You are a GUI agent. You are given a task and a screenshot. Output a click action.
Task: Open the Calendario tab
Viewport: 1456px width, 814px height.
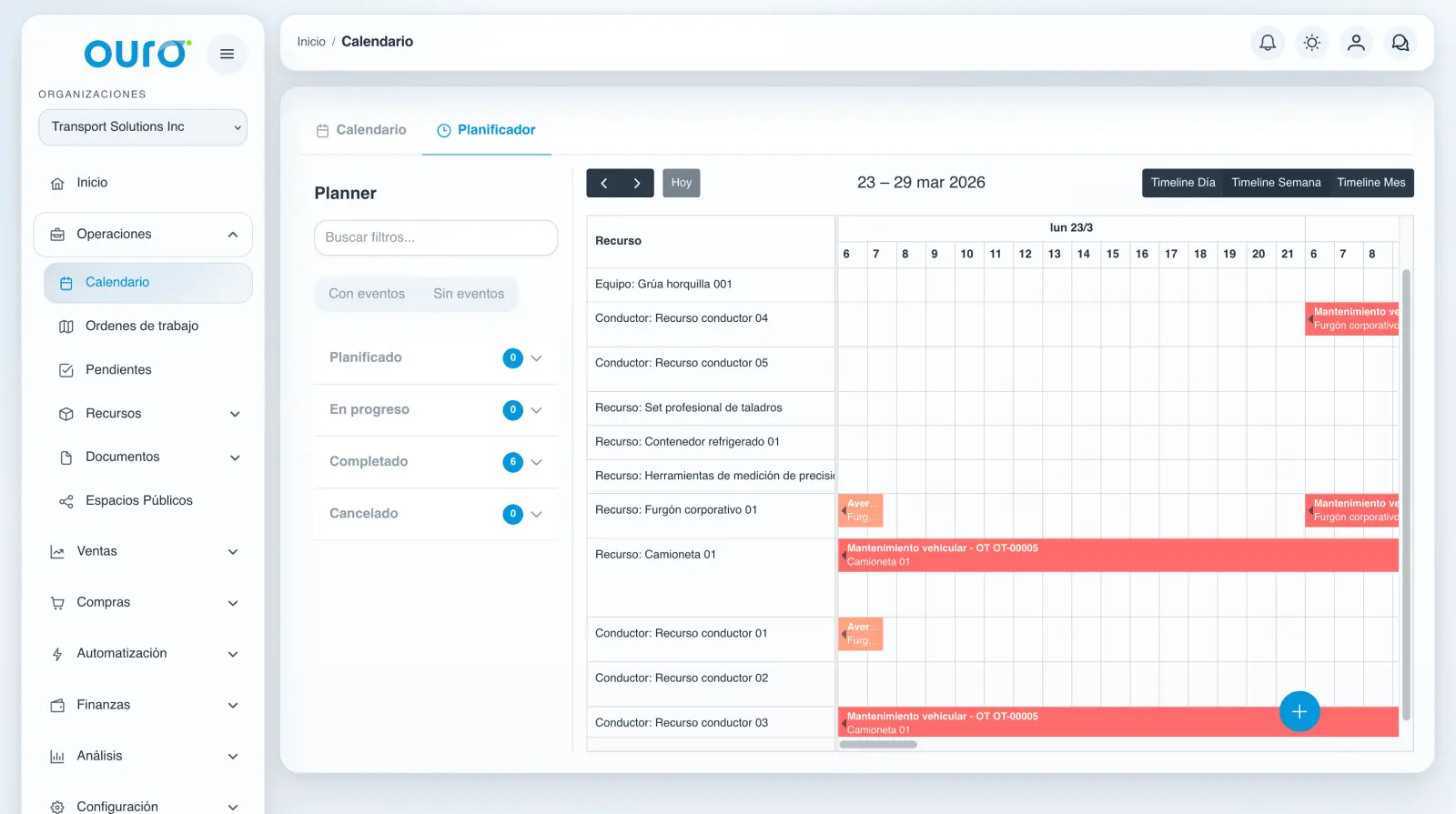pos(361,130)
